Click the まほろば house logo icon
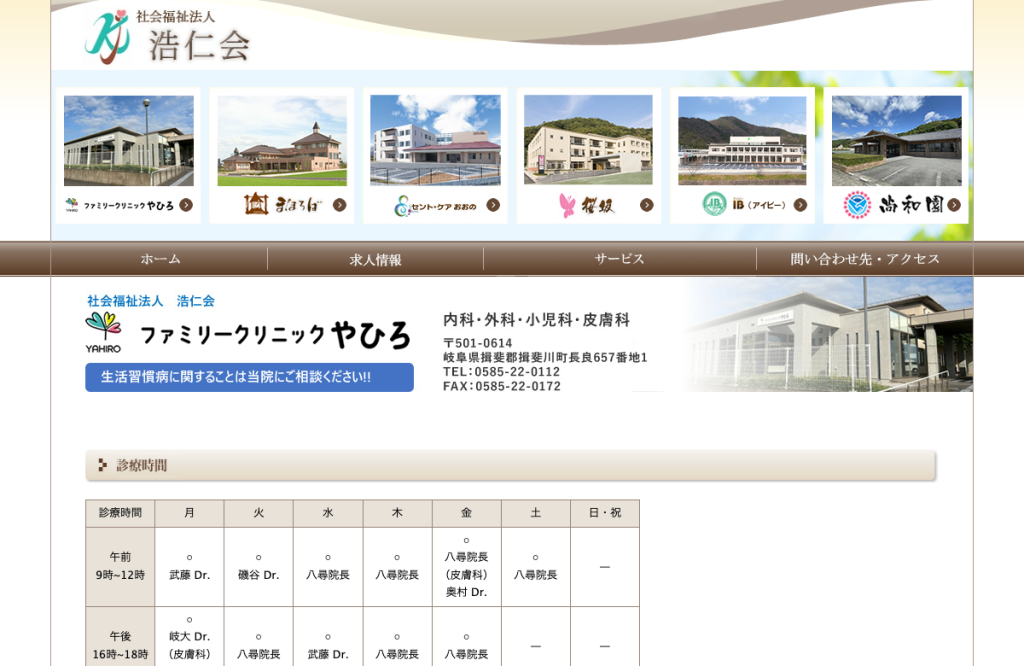Image resolution: width=1024 pixels, height=666 pixels. (x=256, y=204)
